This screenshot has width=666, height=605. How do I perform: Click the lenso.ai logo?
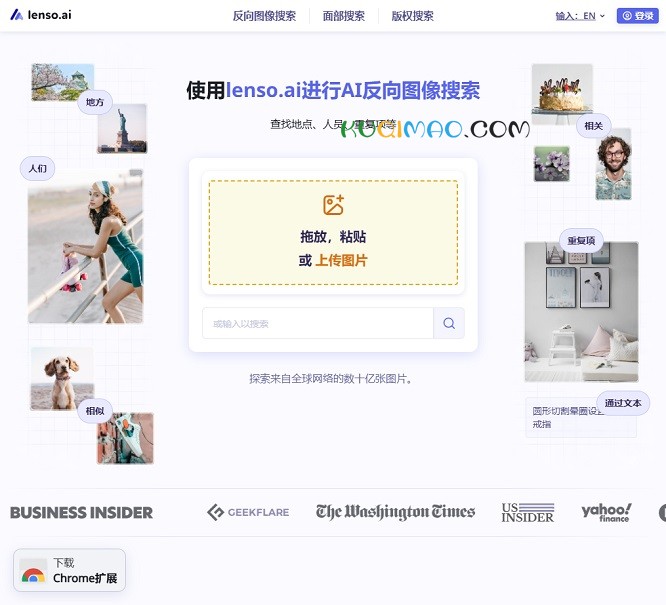point(41,15)
